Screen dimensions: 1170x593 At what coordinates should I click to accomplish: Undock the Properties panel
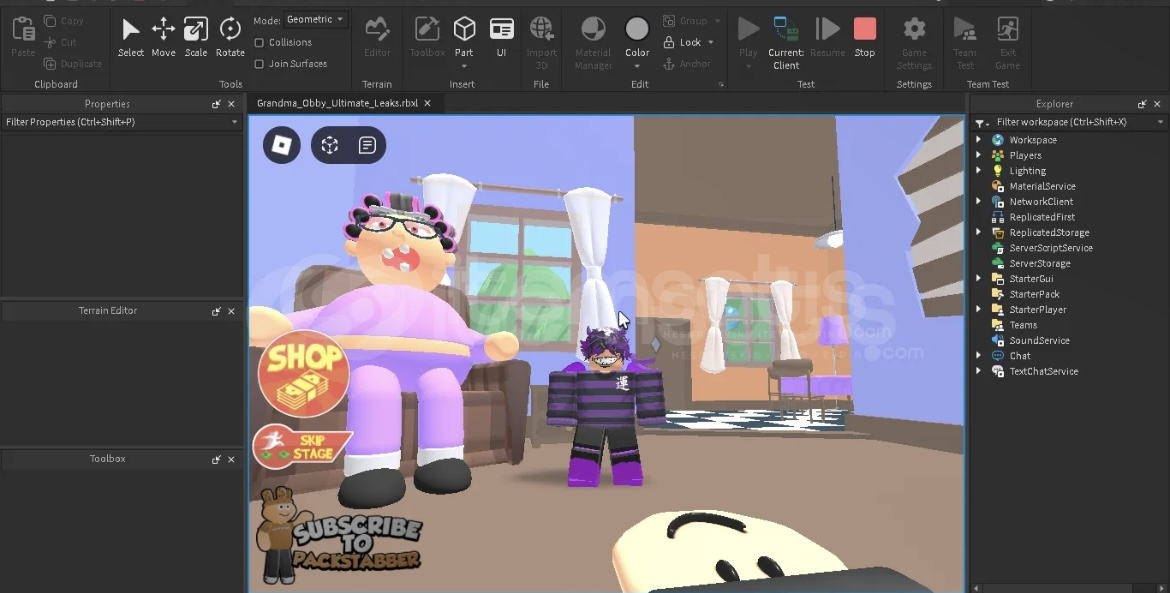[216, 104]
